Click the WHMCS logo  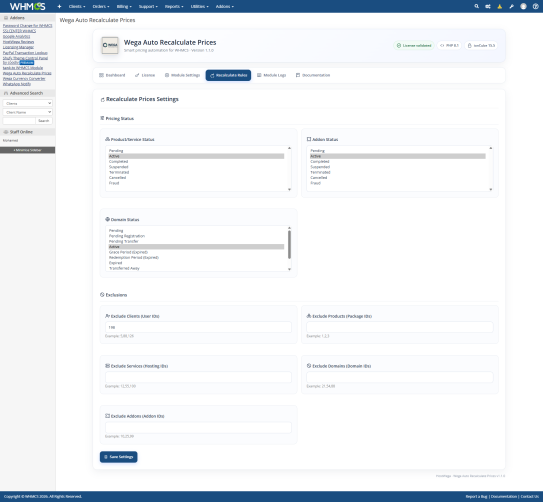point(27,6)
